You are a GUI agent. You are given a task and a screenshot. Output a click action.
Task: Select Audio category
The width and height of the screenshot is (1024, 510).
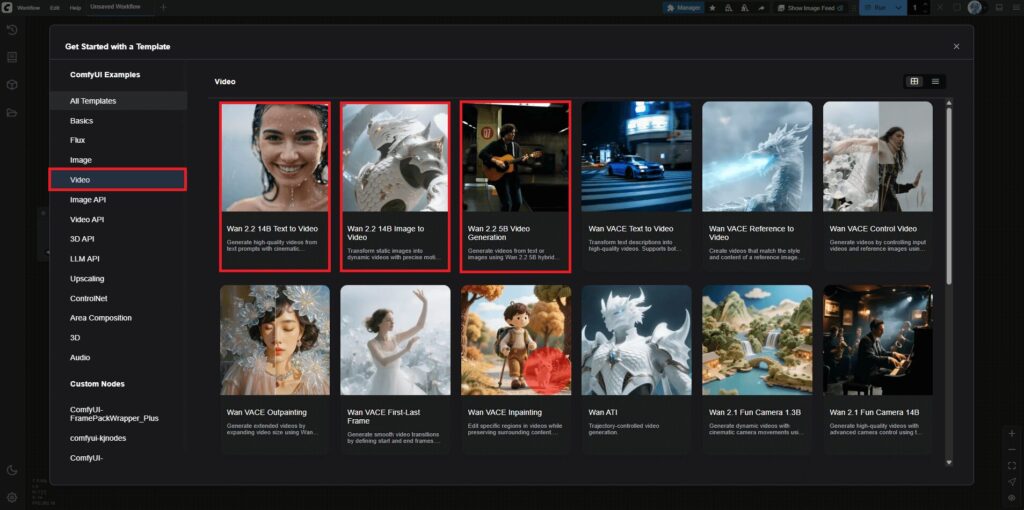[118, 357]
